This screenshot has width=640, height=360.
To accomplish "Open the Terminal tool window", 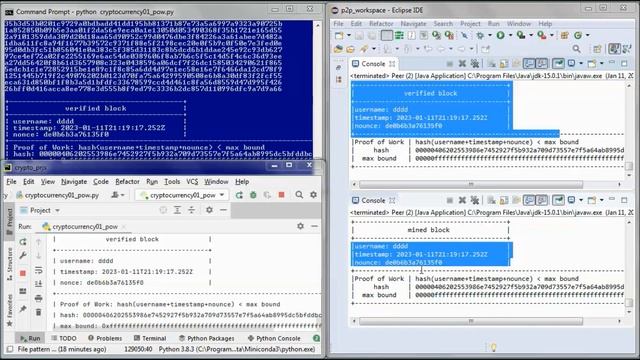I will (x=150, y=338).
